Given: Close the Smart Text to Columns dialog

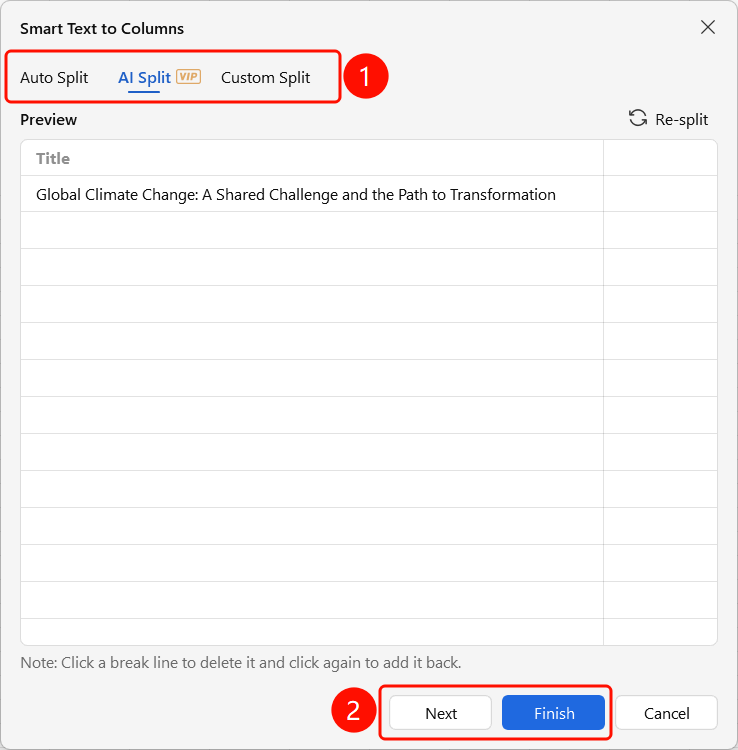Looking at the screenshot, I should (x=708, y=27).
